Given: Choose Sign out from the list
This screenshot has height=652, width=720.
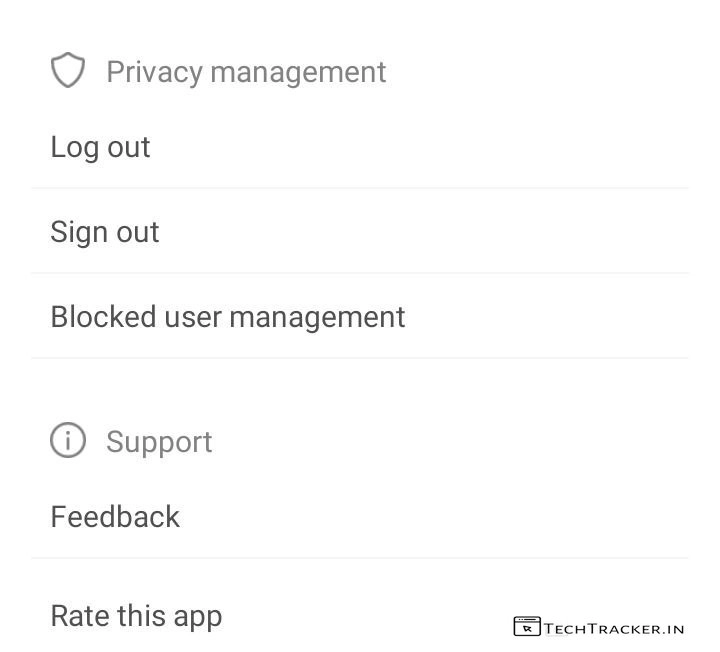Looking at the screenshot, I should tap(105, 232).
